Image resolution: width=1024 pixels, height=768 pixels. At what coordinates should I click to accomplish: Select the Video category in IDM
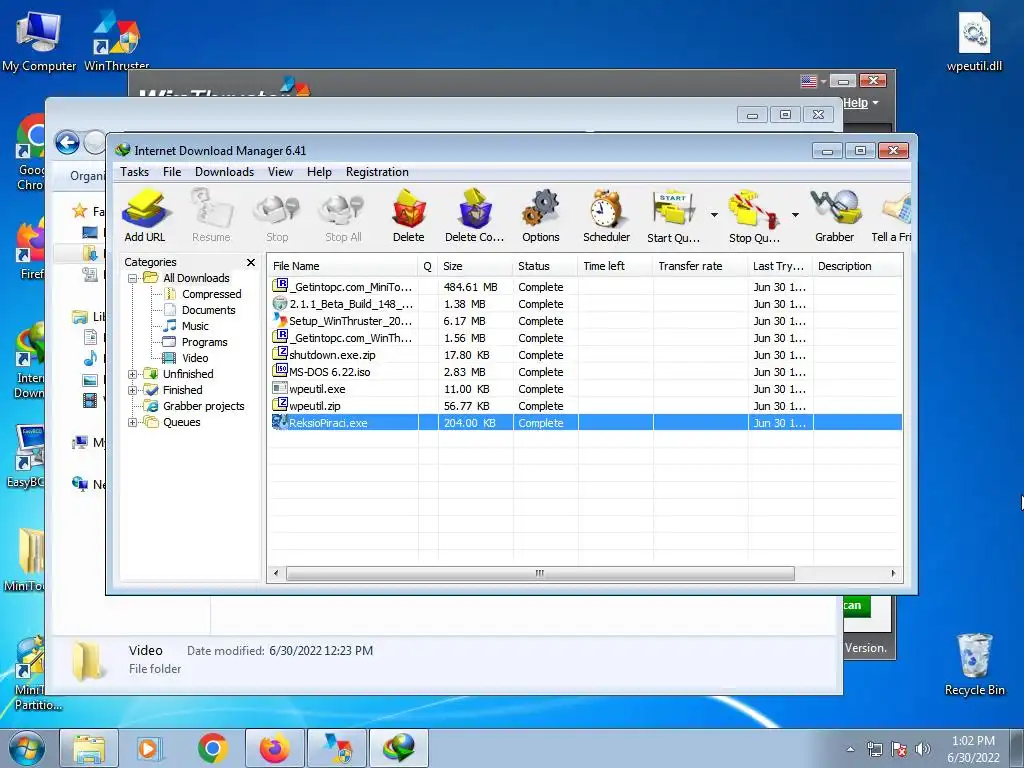point(195,358)
